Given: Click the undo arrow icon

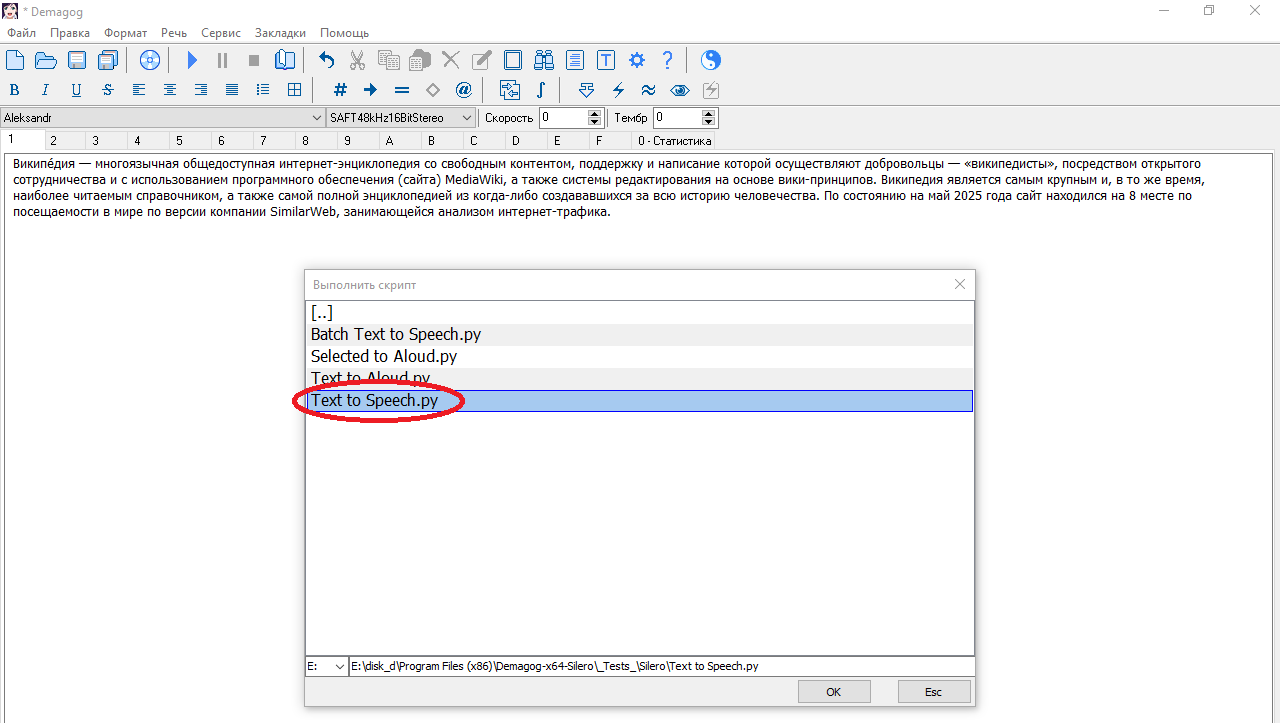Looking at the screenshot, I should [x=326, y=60].
